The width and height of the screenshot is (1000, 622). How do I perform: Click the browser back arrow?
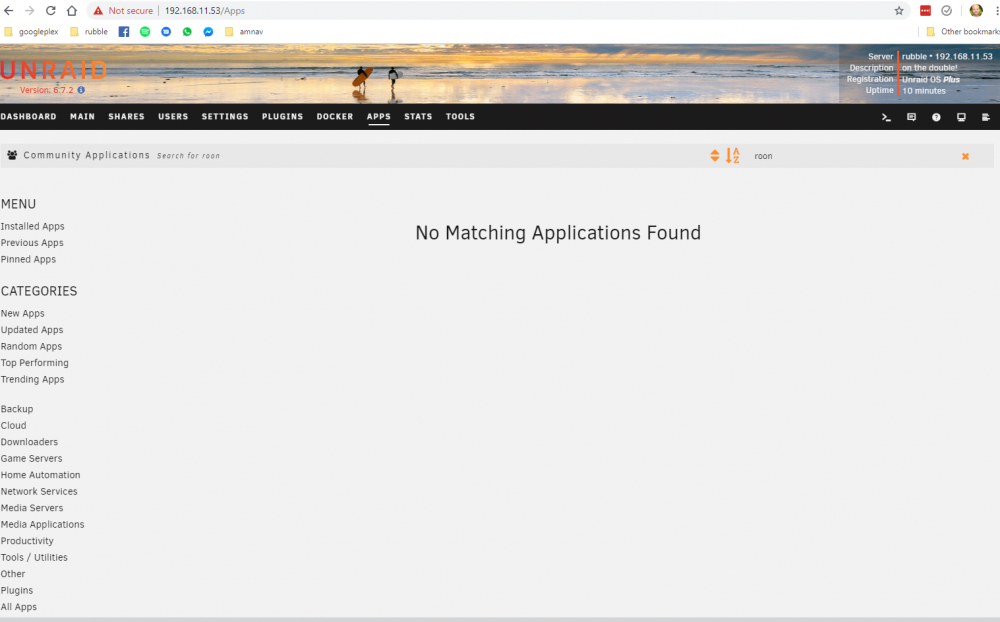coord(9,11)
